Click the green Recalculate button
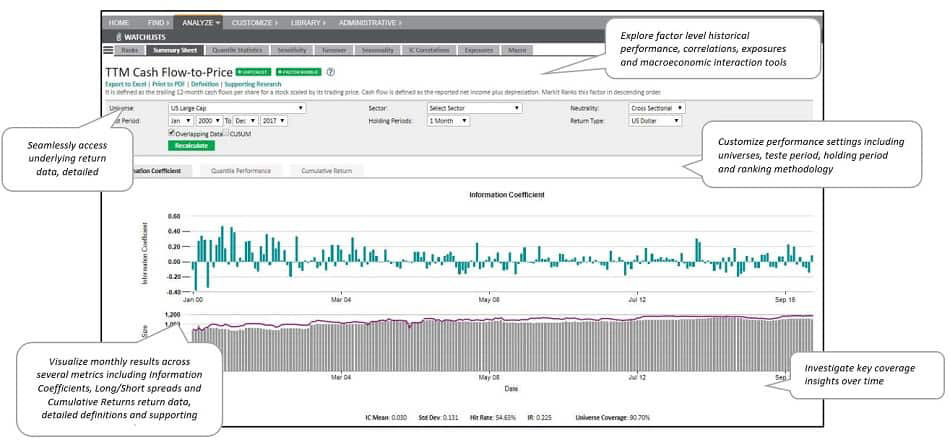 pos(191,146)
